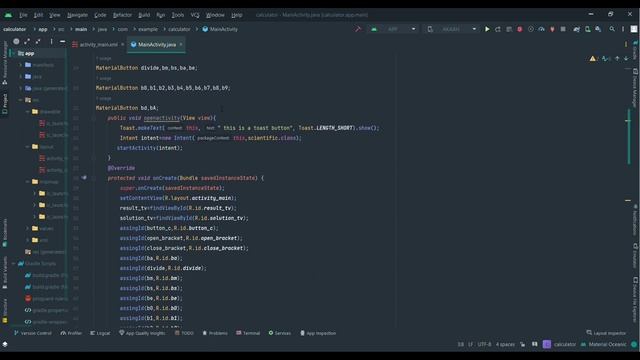Toggle the read-only lock icon in the status bar
Image resolution: width=640 pixels, height=360 pixels.
(x=523, y=344)
